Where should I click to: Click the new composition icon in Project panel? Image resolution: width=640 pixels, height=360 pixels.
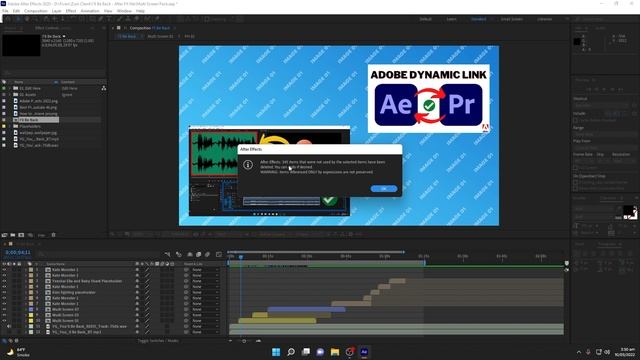[21, 235]
